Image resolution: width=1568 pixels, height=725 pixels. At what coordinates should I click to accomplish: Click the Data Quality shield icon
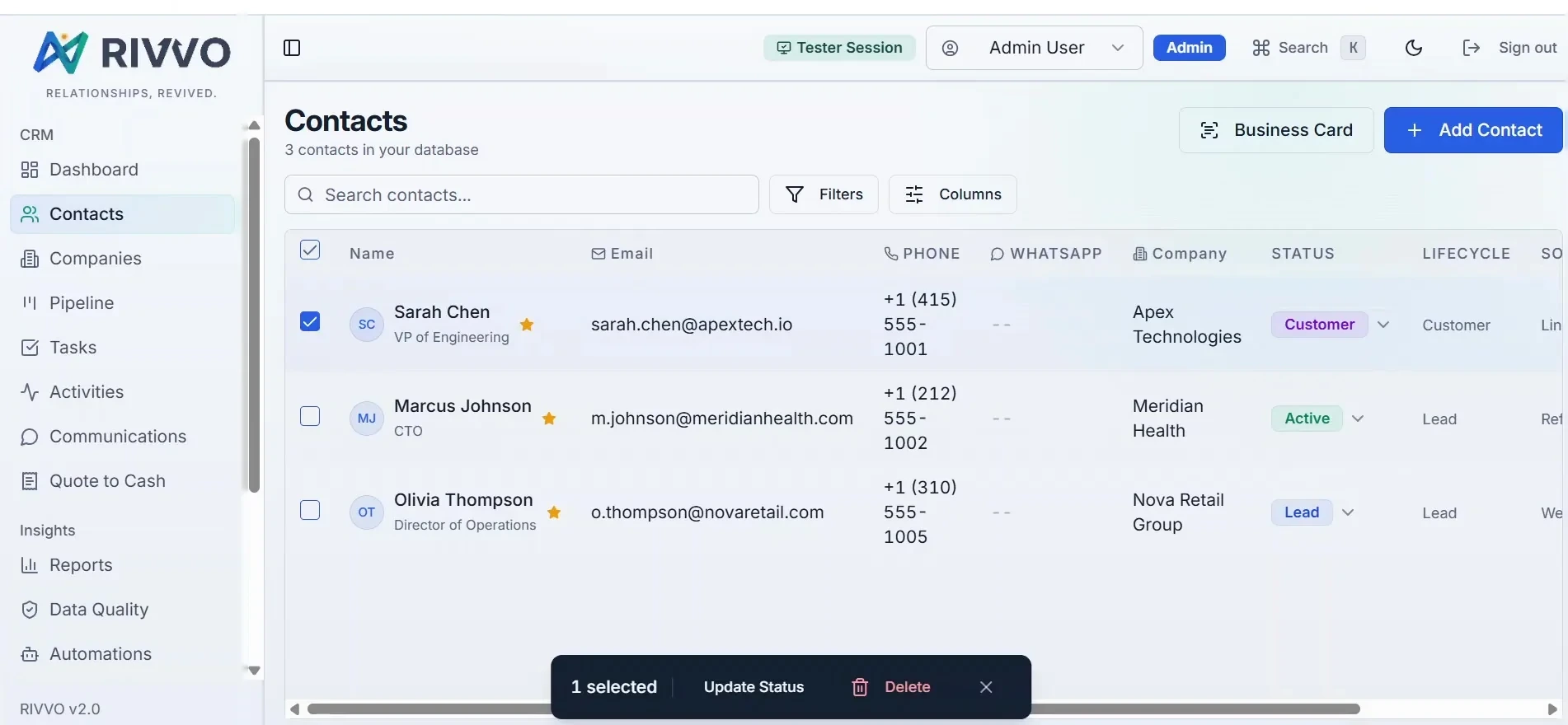tap(30, 610)
